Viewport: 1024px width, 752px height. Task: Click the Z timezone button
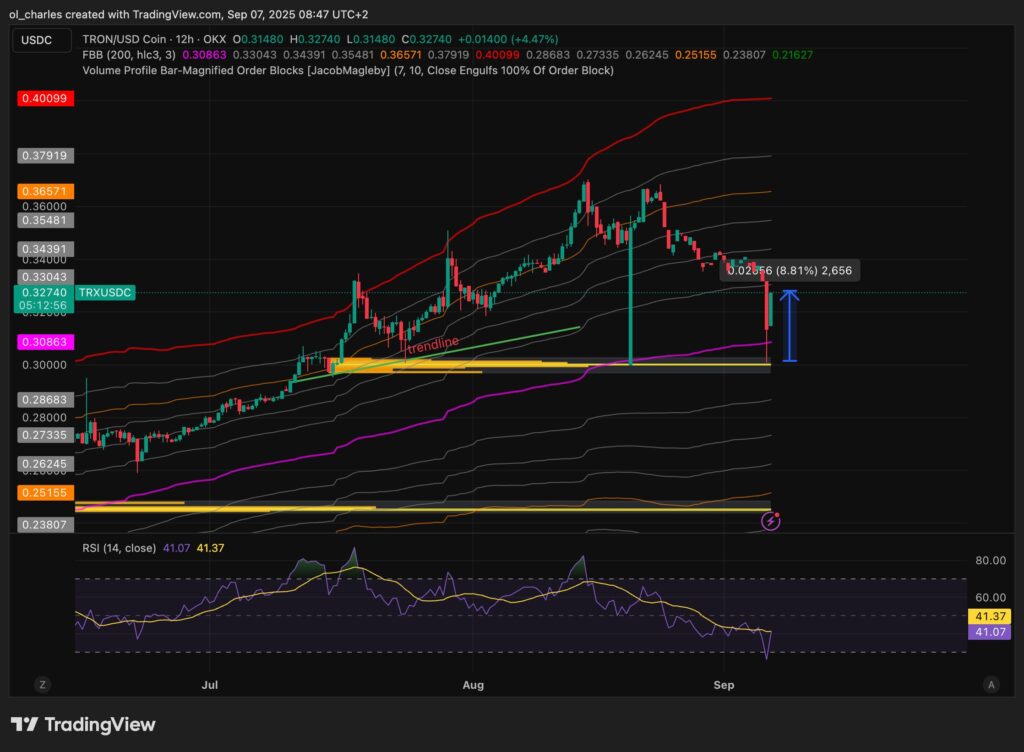[x=43, y=684]
